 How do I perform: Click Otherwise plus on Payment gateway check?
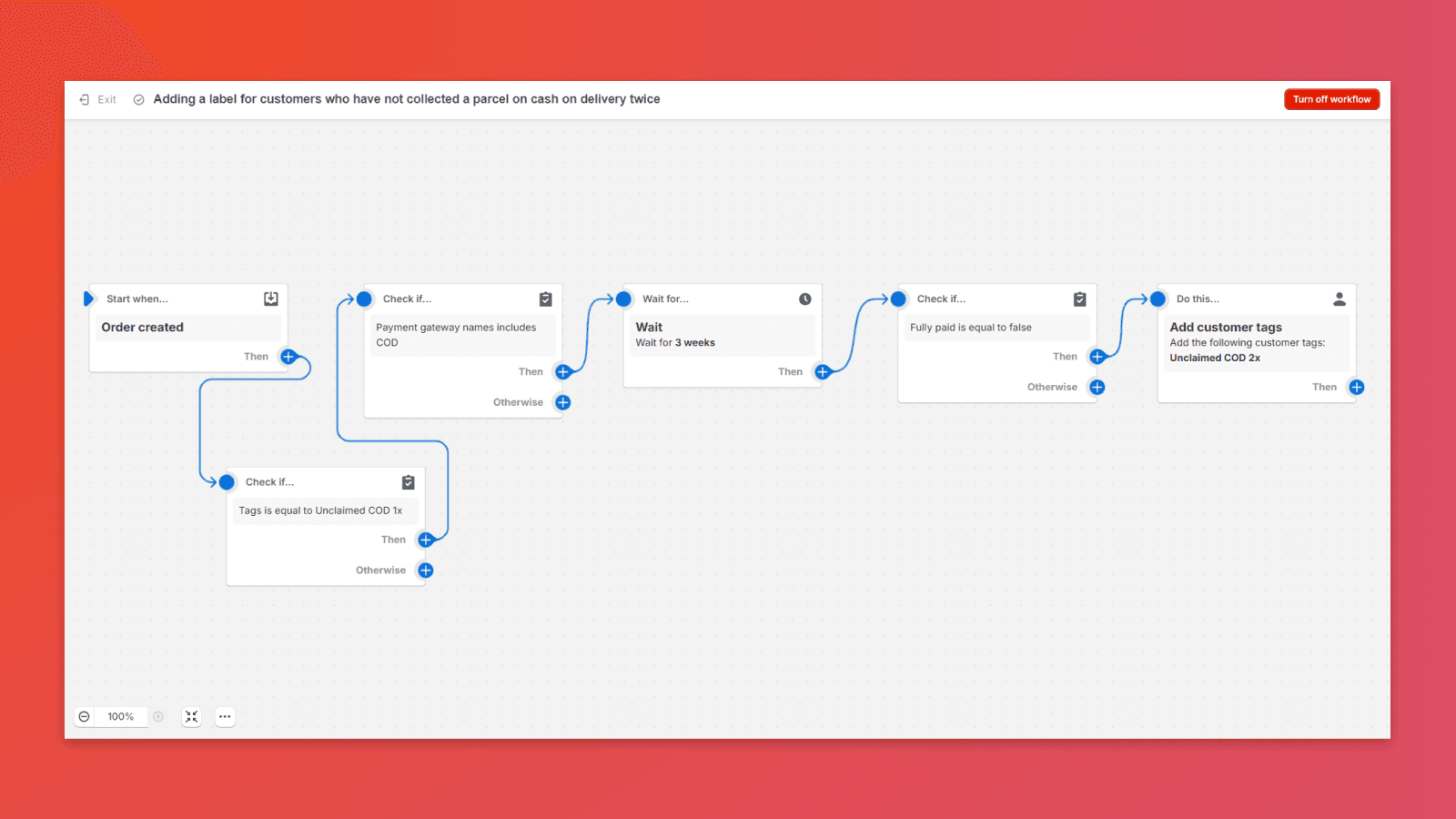pyautogui.click(x=563, y=402)
